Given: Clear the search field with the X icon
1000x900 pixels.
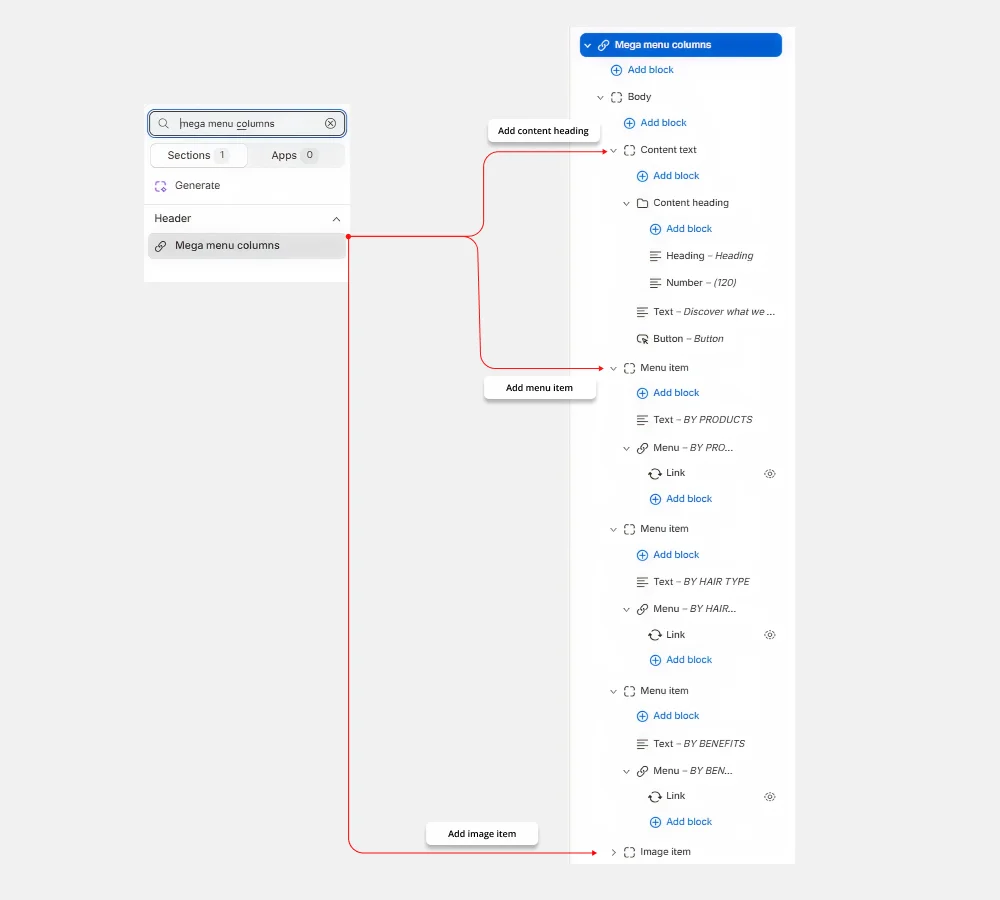Looking at the screenshot, I should pos(330,124).
